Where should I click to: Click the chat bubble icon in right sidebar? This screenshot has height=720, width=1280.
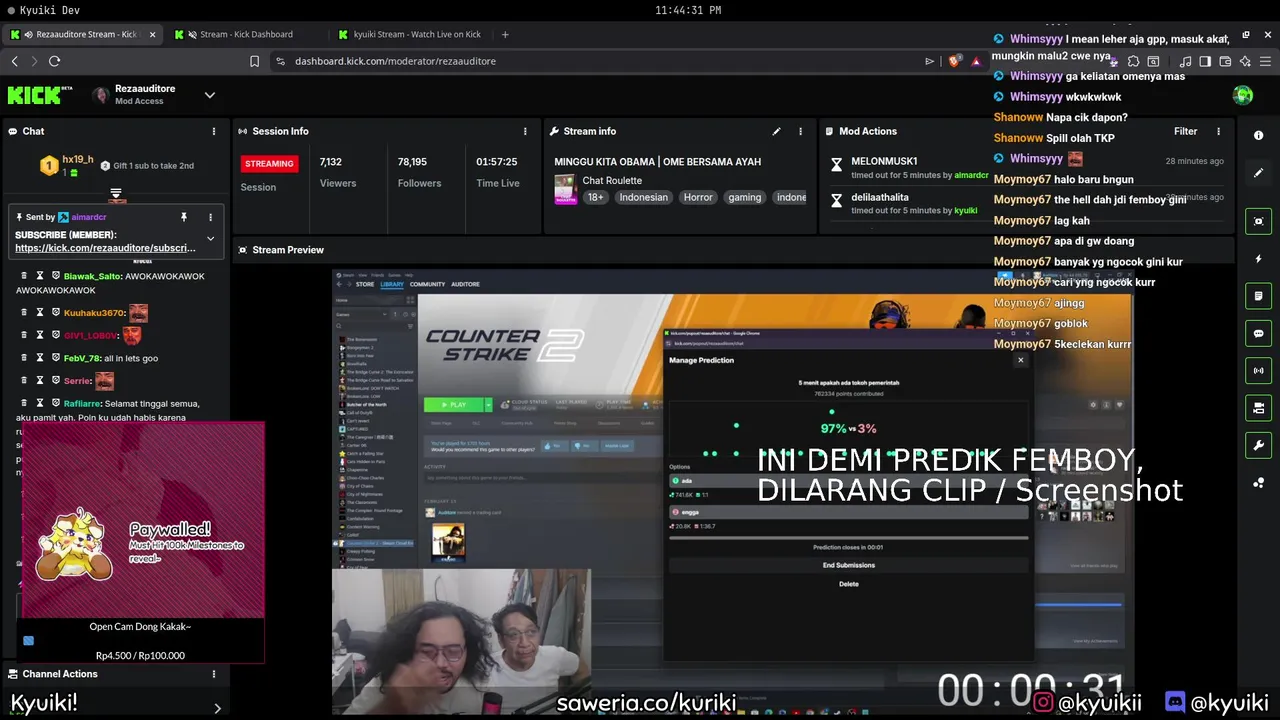(x=1258, y=333)
